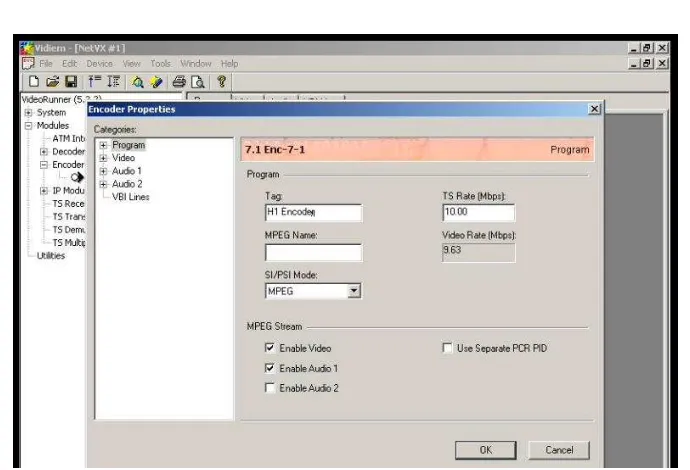Open the Device menu

point(99,64)
